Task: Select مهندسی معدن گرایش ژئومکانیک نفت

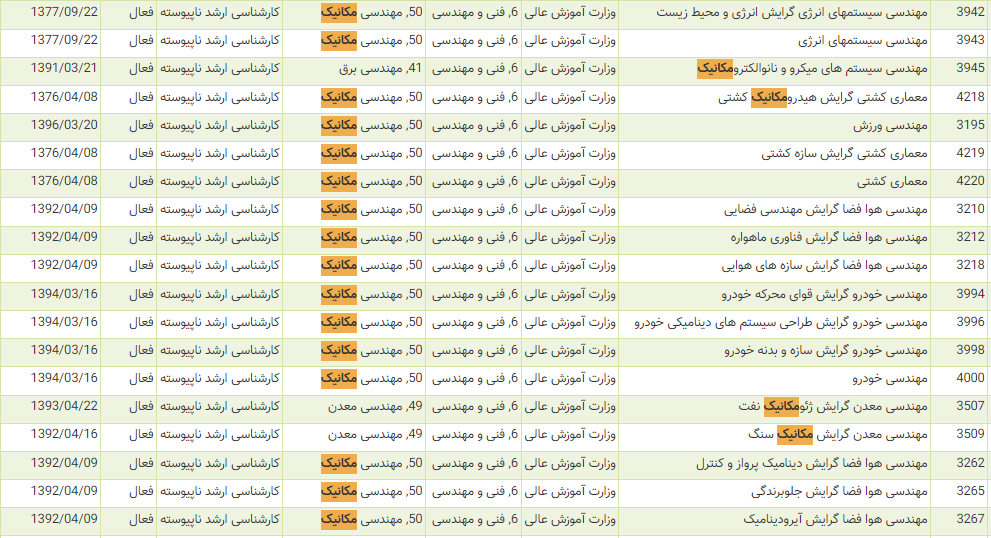Action: tap(833, 406)
